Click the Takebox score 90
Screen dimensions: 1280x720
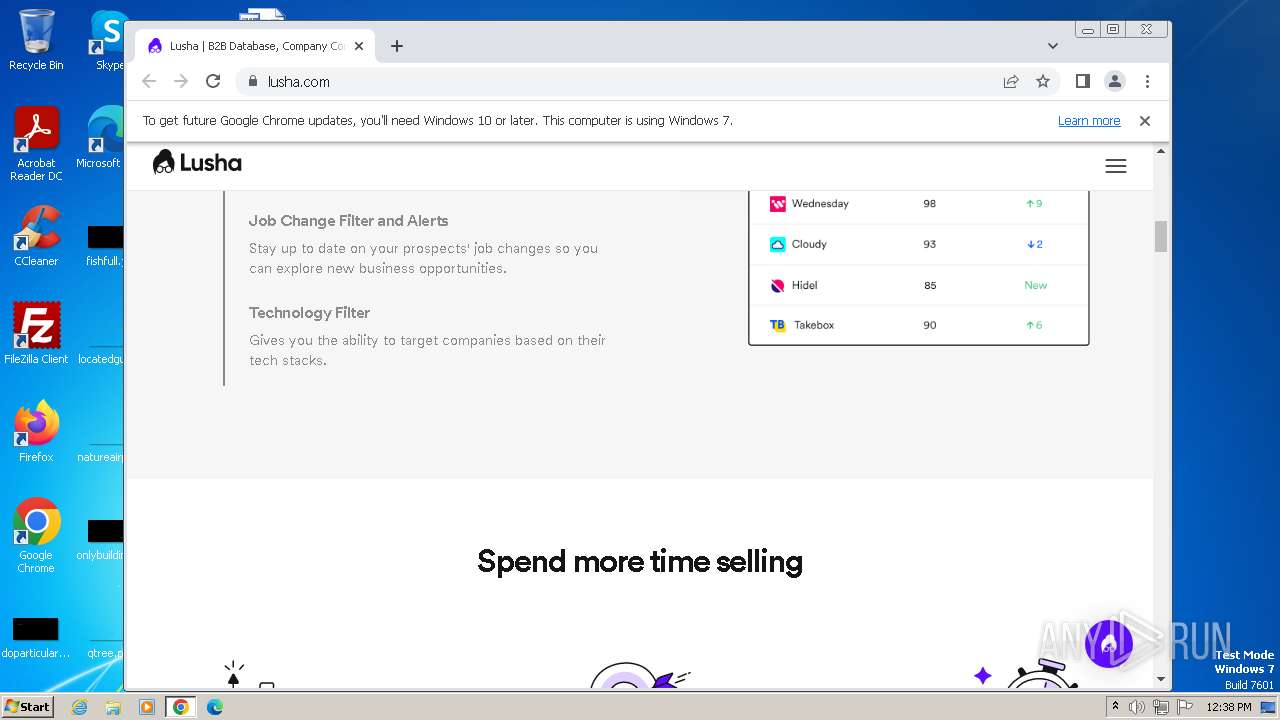coord(930,325)
